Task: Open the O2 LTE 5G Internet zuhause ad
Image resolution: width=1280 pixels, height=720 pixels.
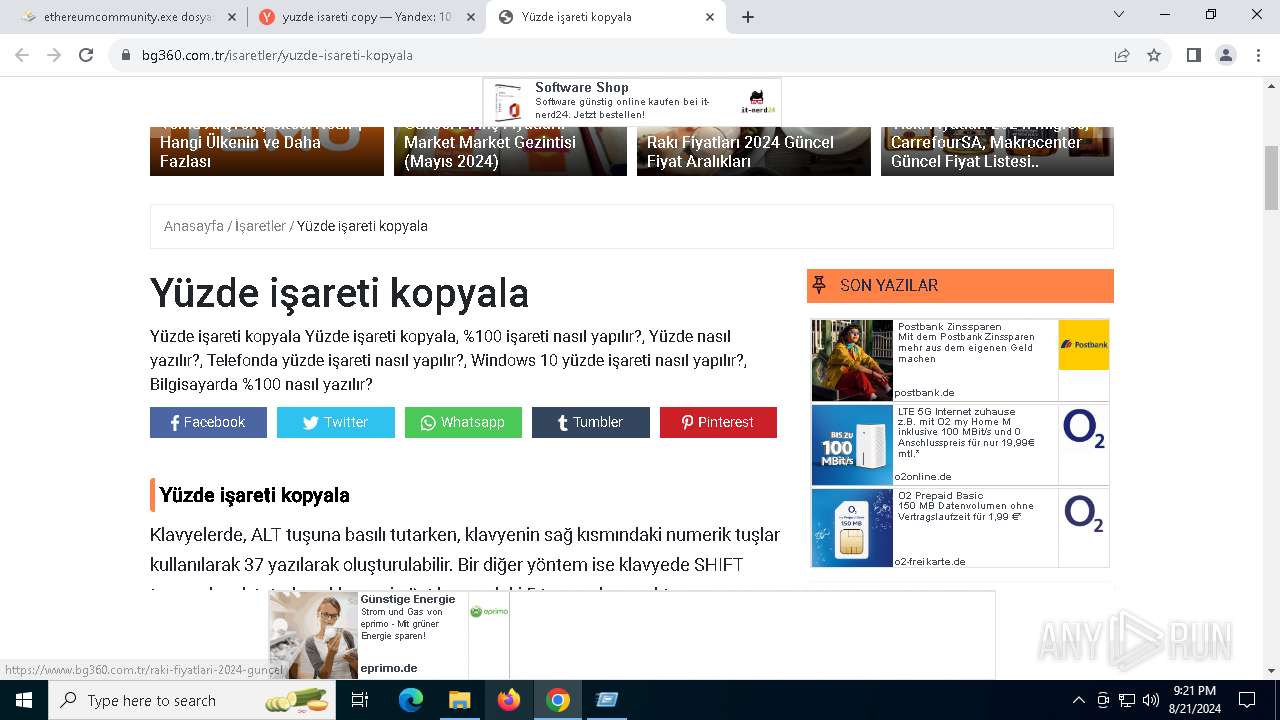Action: click(960, 444)
